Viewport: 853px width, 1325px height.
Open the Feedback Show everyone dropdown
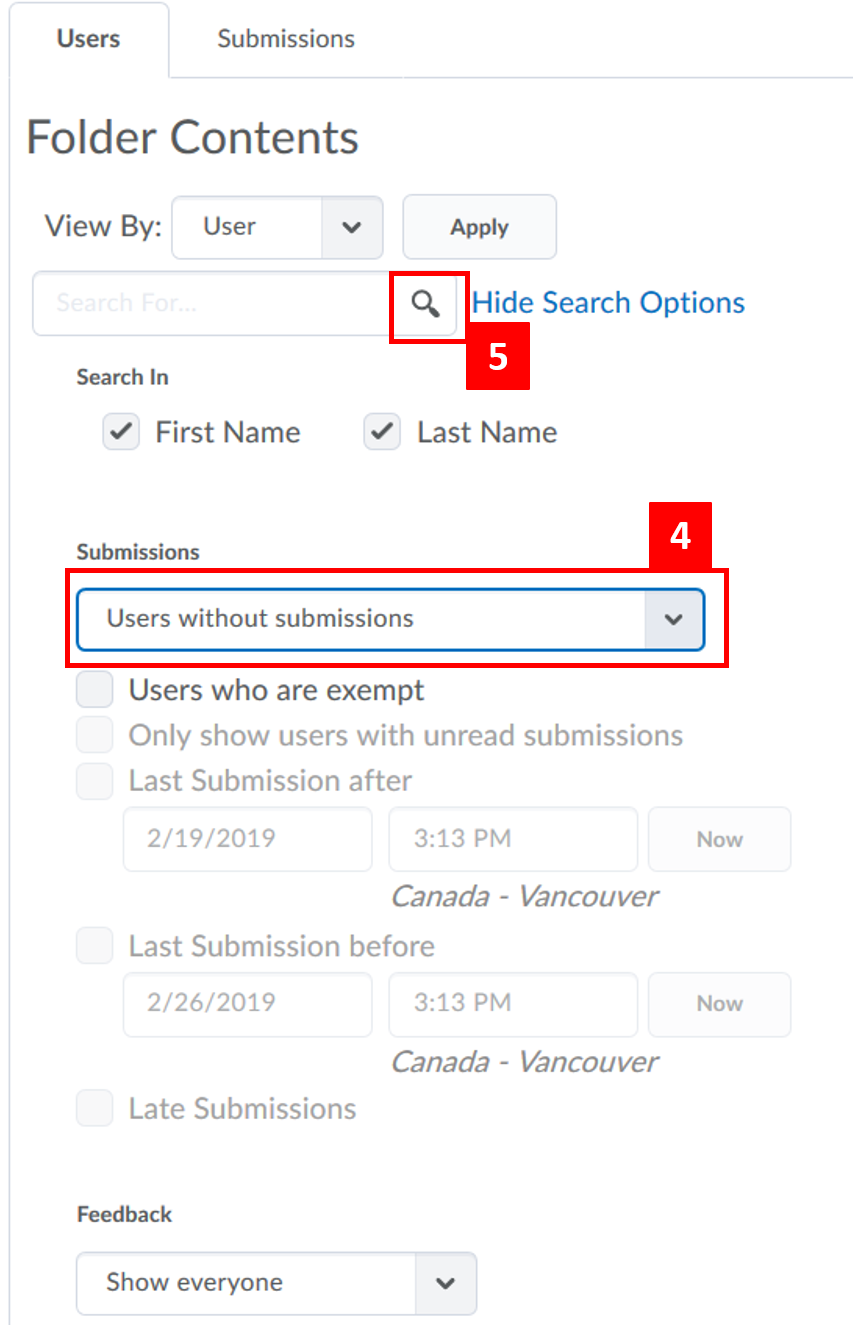point(276,1283)
